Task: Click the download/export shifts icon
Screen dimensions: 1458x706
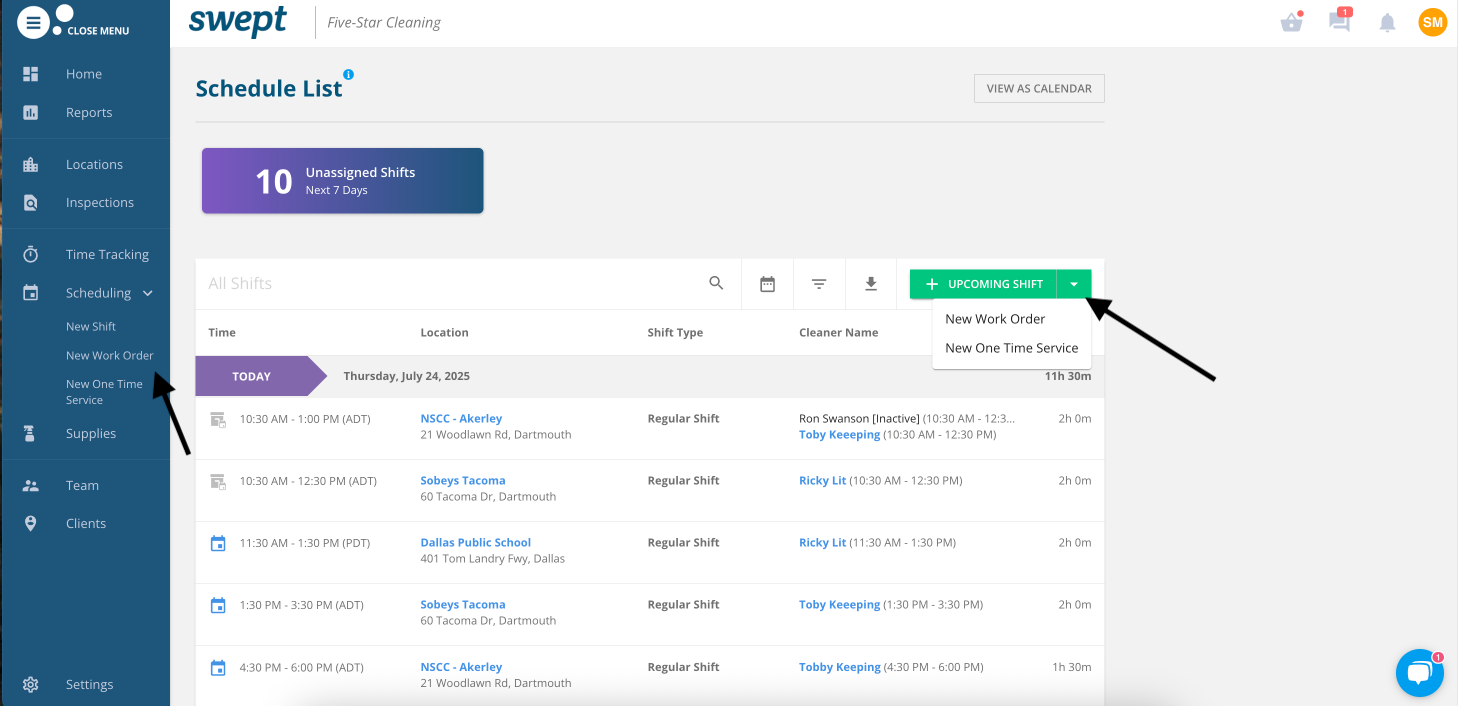Action: click(x=871, y=283)
